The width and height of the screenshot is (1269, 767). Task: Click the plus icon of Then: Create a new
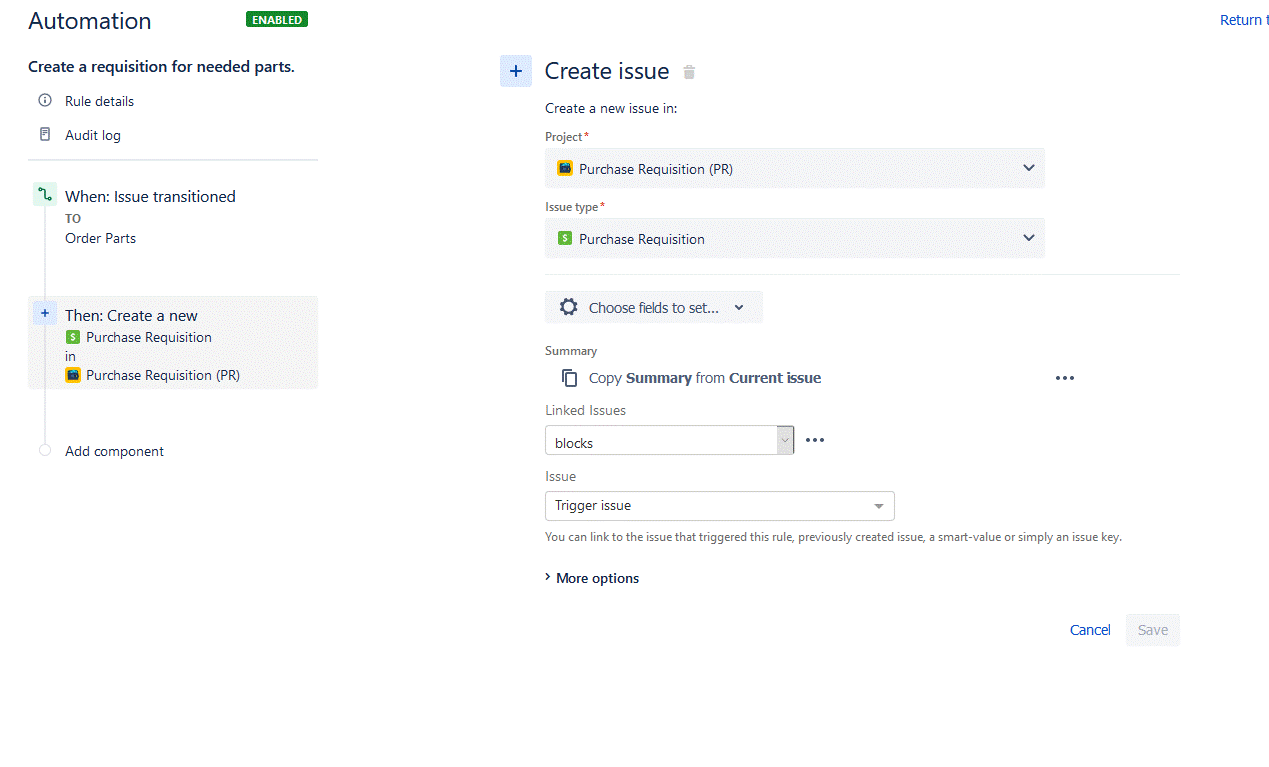[45, 314]
